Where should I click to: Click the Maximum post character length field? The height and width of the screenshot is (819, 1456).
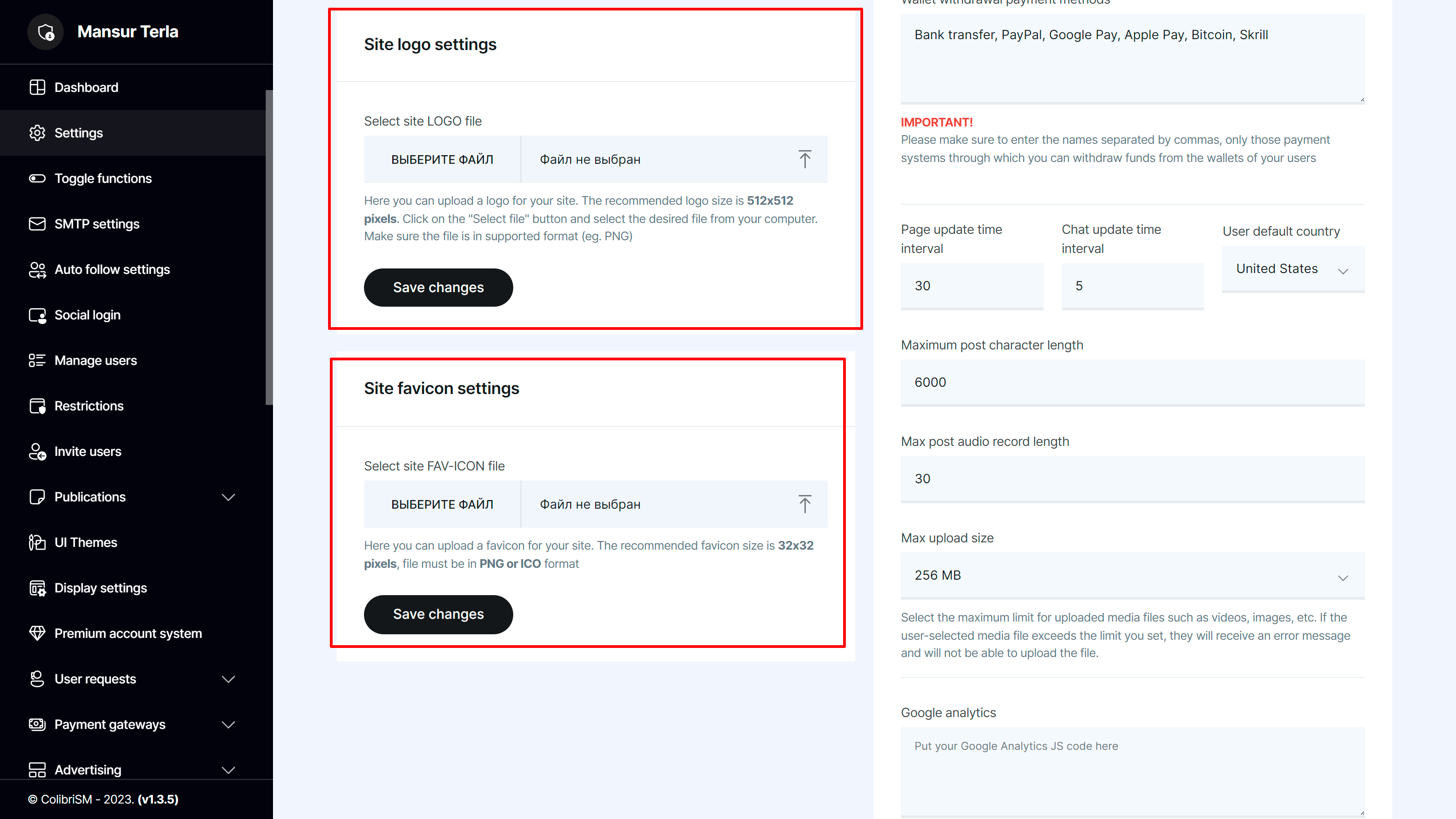(x=1132, y=383)
